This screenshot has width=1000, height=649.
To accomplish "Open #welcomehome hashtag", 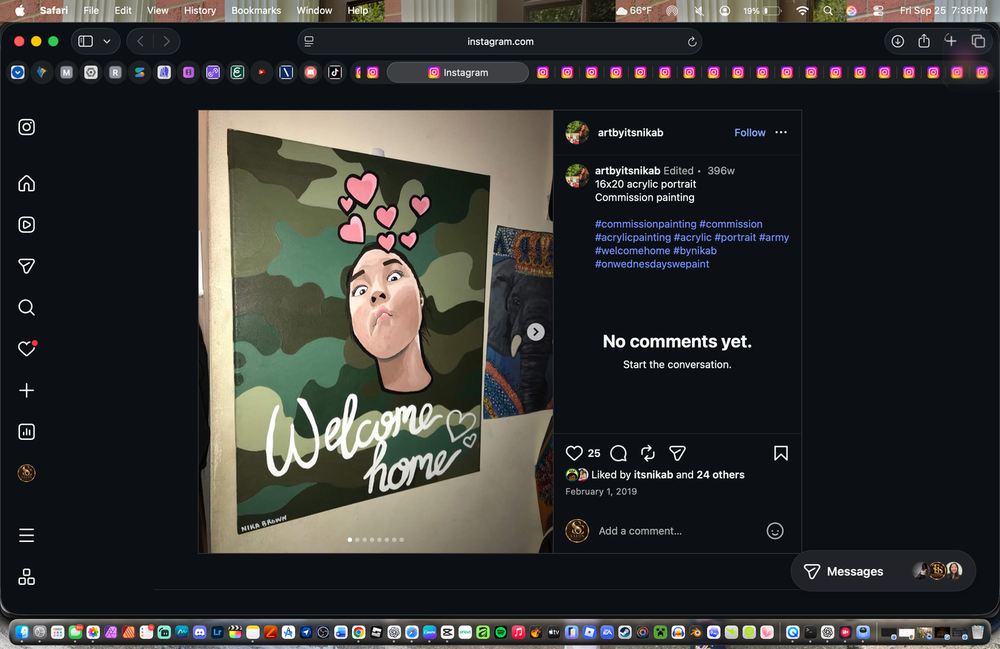I will 632,251.
